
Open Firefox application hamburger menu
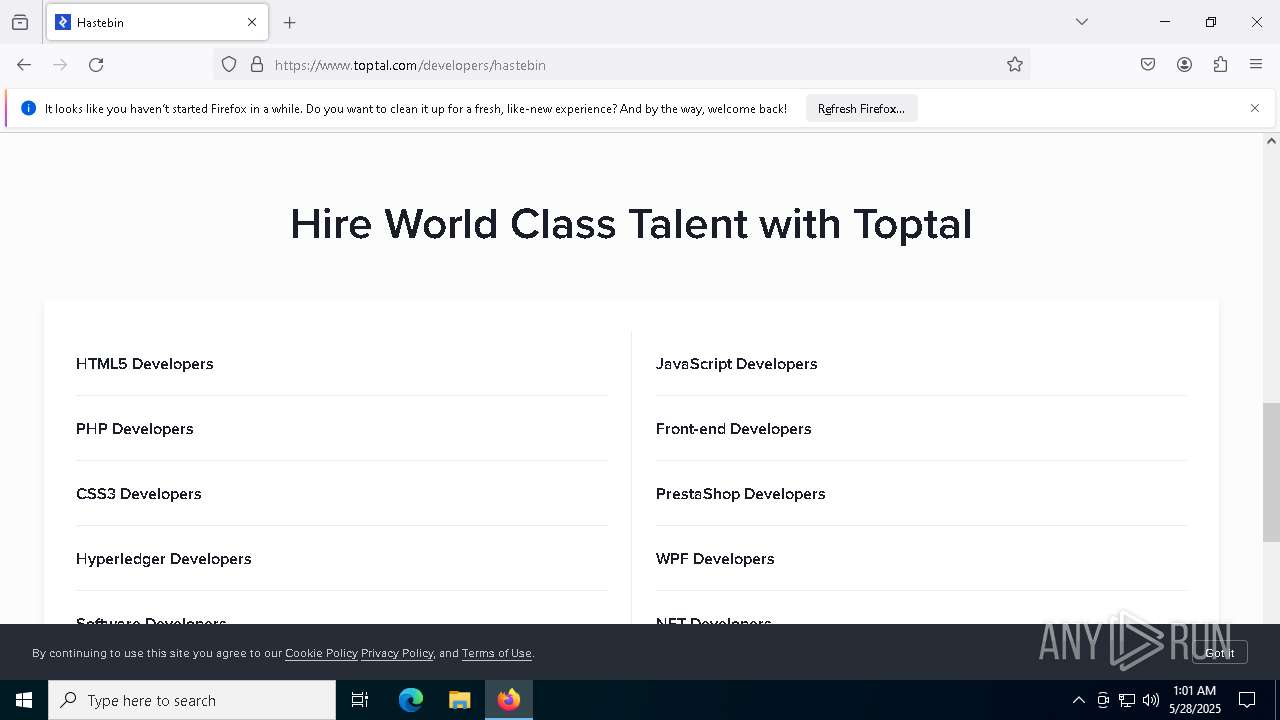[1256, 65]
